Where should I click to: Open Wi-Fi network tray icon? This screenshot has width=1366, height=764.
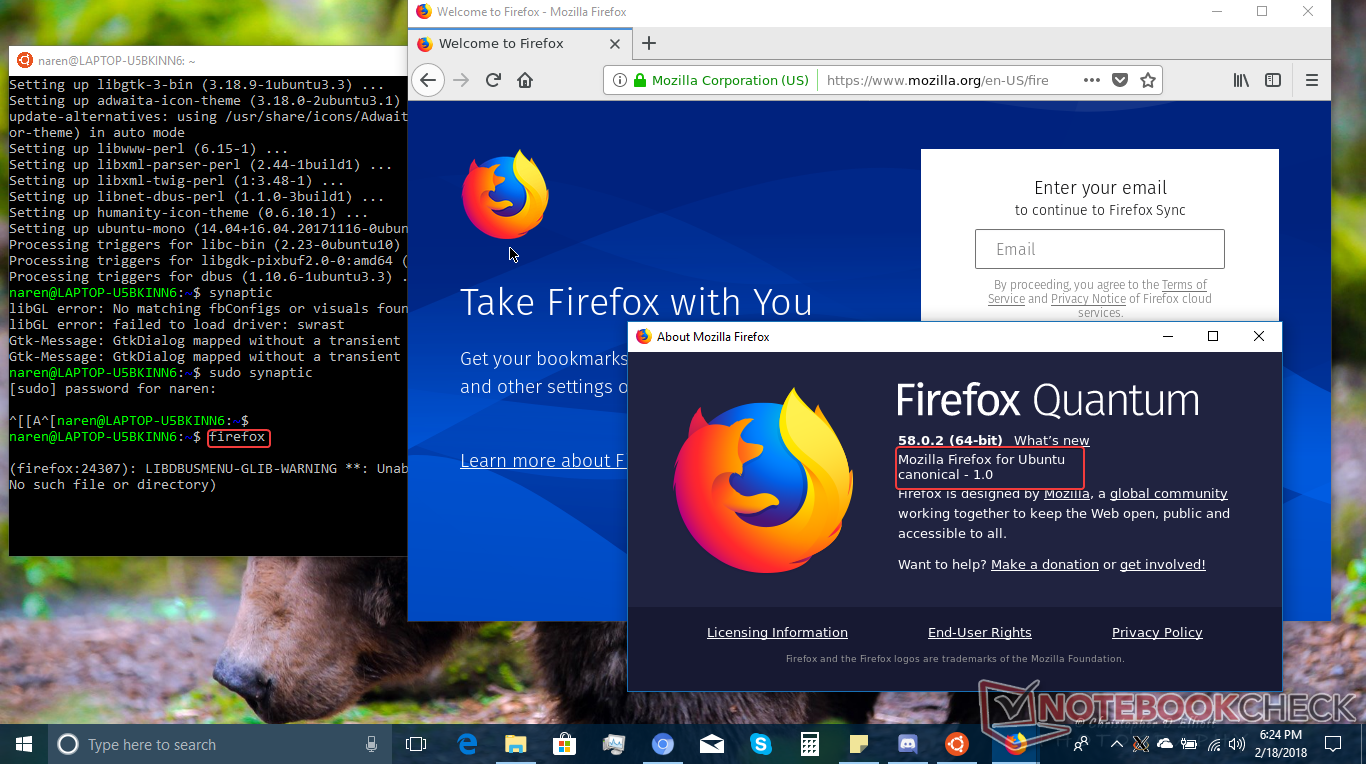(x=1214, y=744)
